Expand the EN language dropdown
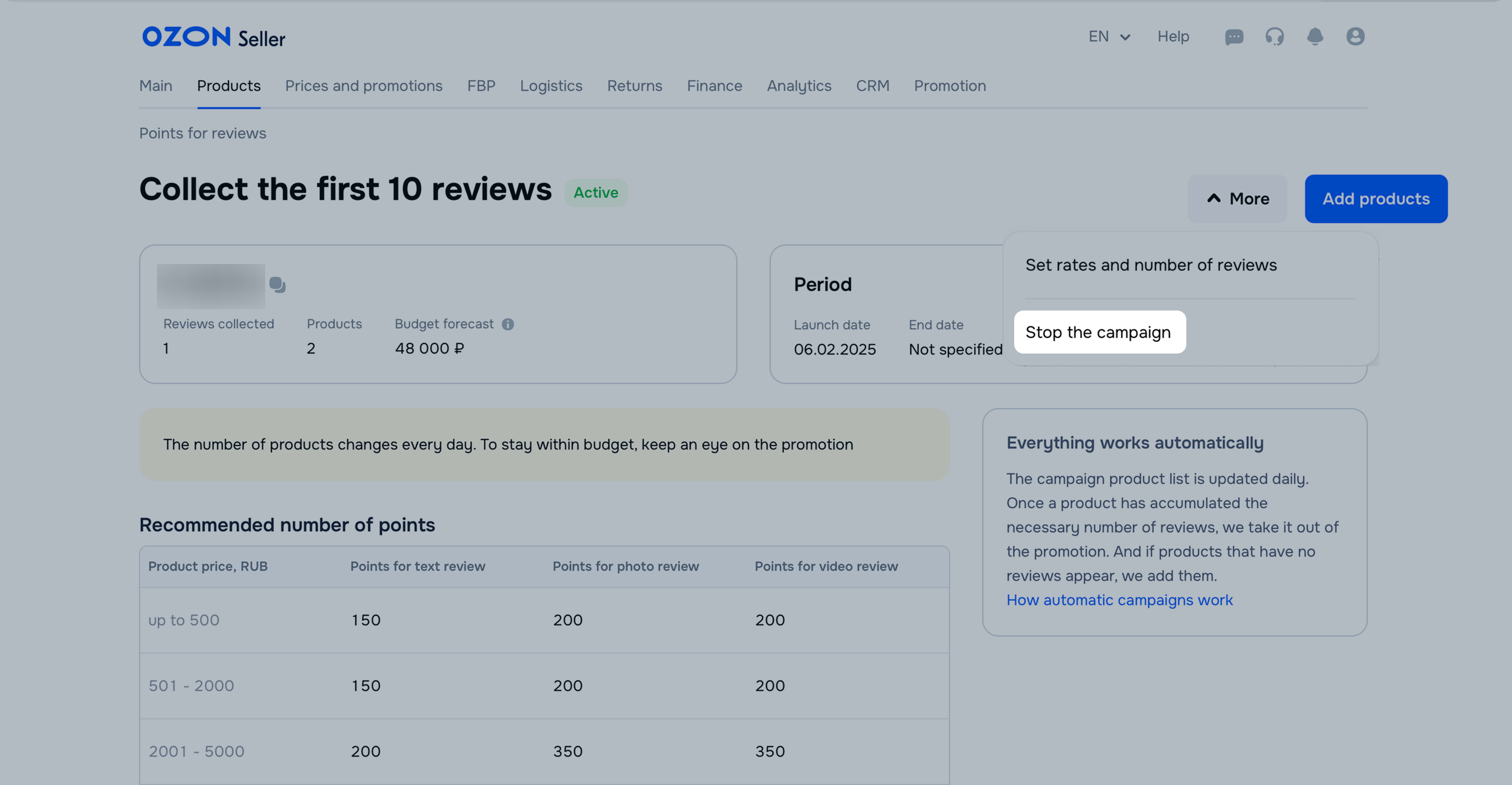This screenshot has width=1512, height=785. click(1109, 37)
